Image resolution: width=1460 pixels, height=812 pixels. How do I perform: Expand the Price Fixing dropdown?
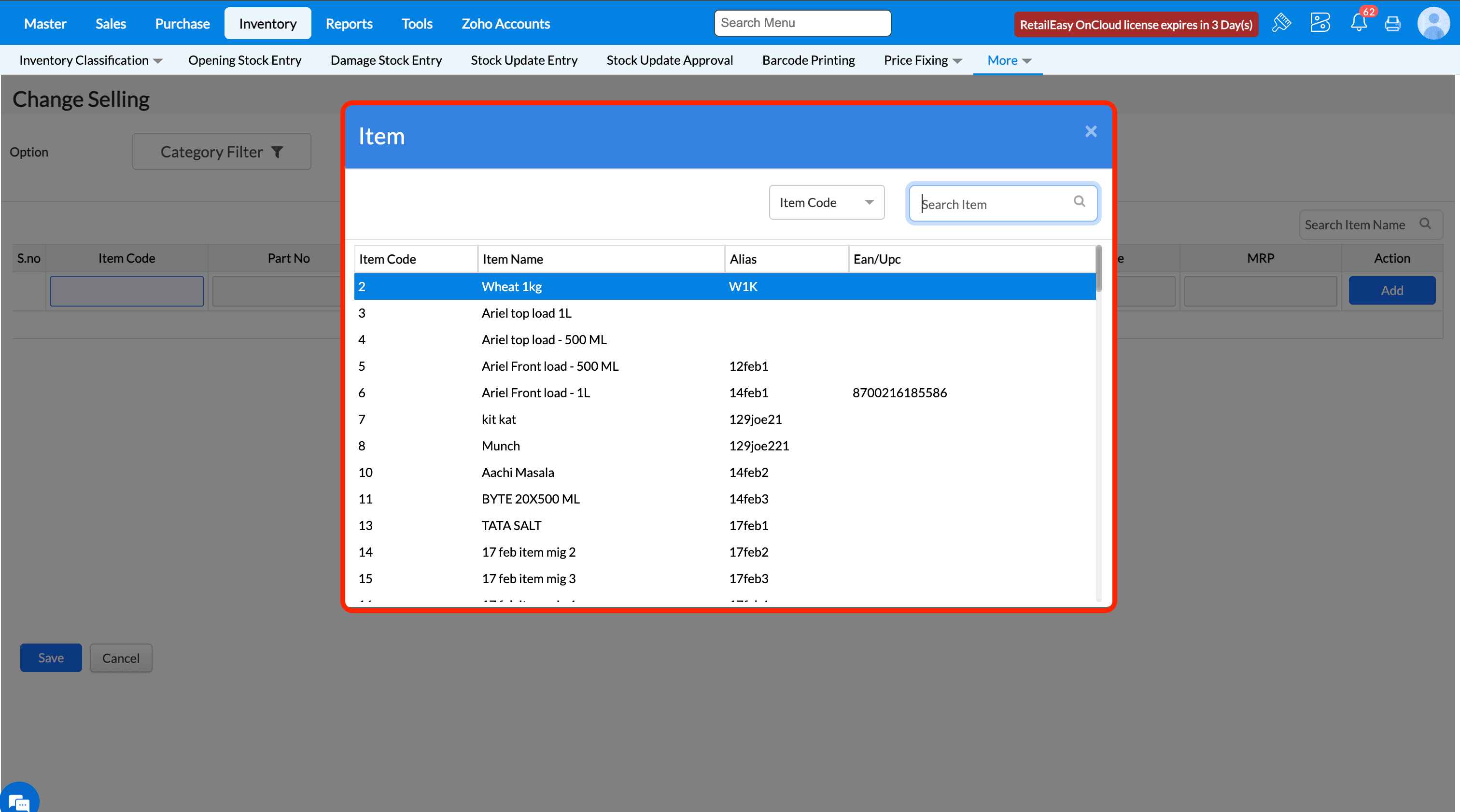click(x=922, y=60)
